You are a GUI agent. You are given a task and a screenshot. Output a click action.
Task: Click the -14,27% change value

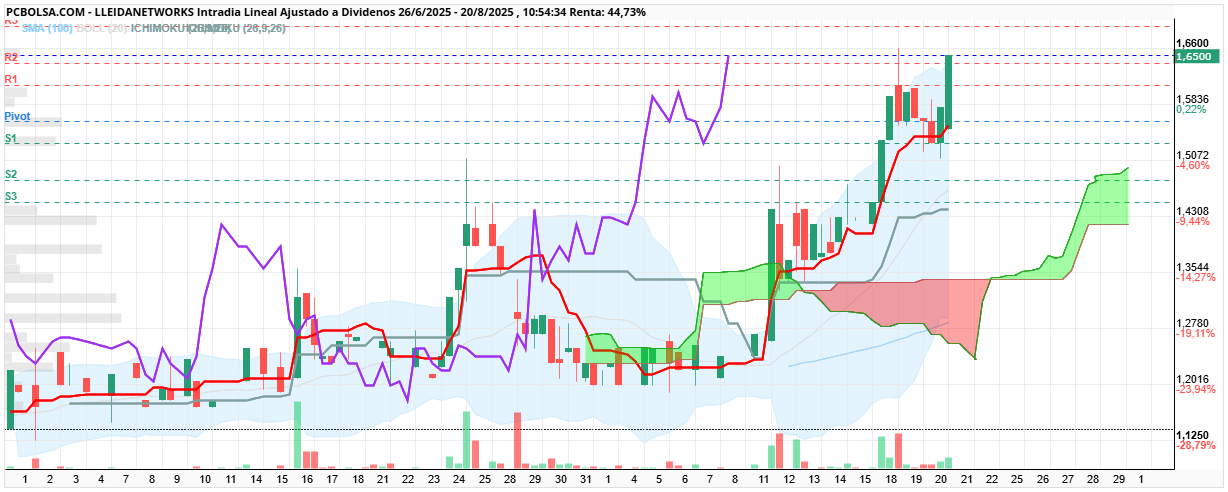click(1196, 278)
